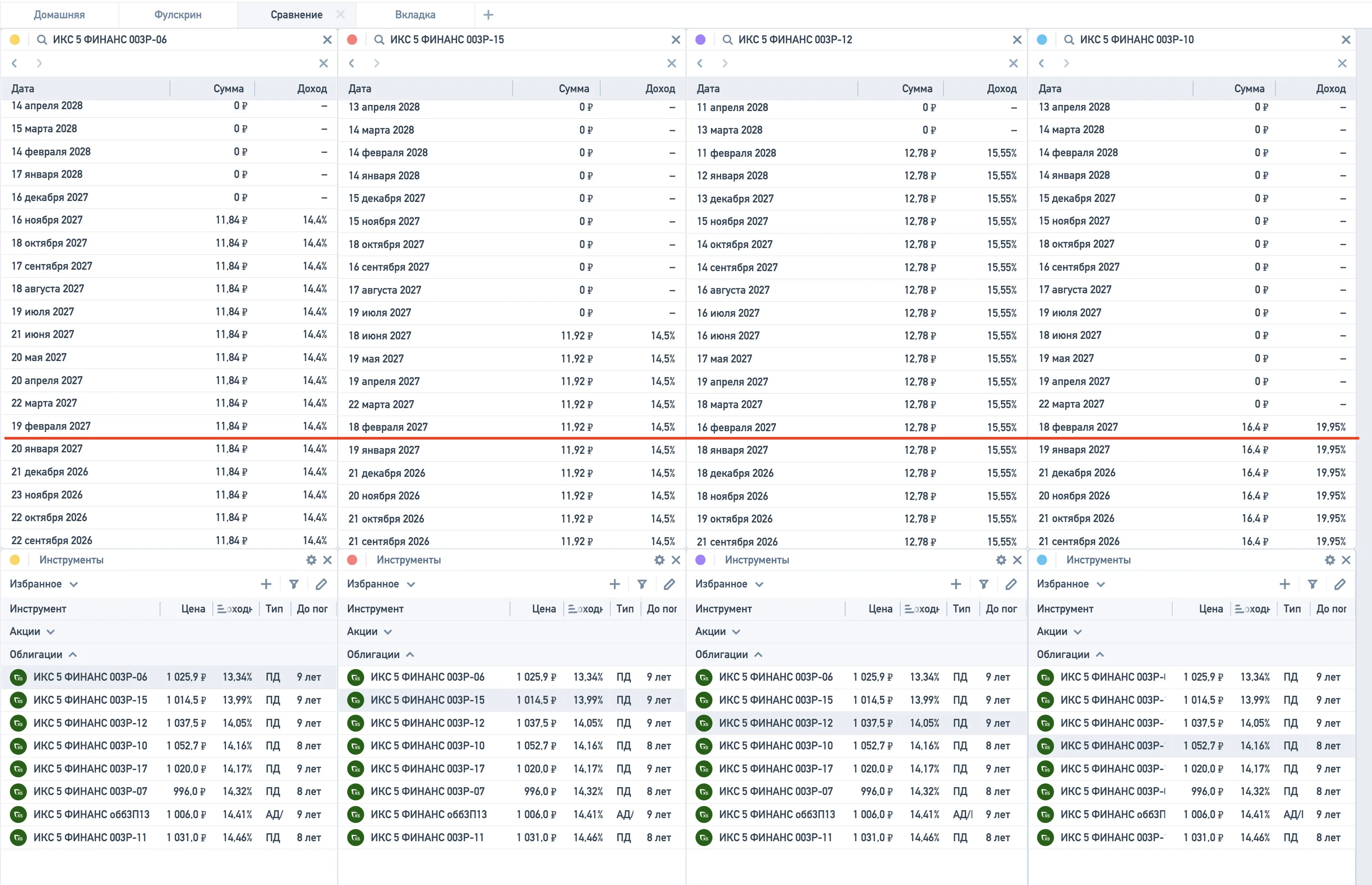Sort by Сумма column in 003P-06 payments panel
Screen dimensions: 1372x885
(228, 88)
